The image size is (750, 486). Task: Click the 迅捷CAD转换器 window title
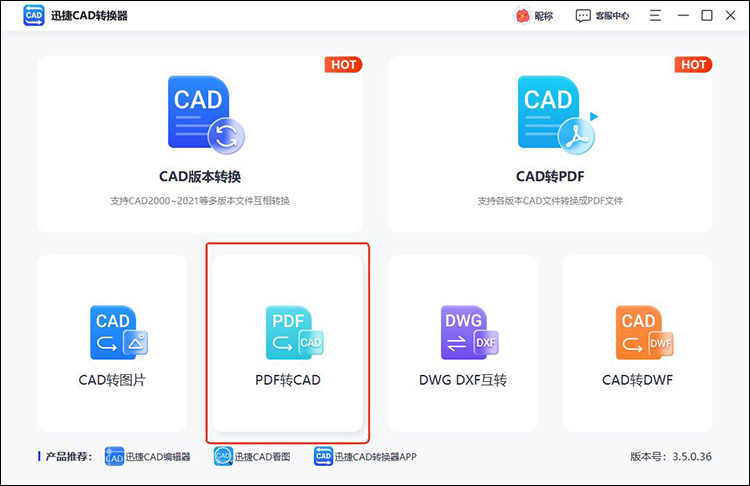tap(89, 16)
